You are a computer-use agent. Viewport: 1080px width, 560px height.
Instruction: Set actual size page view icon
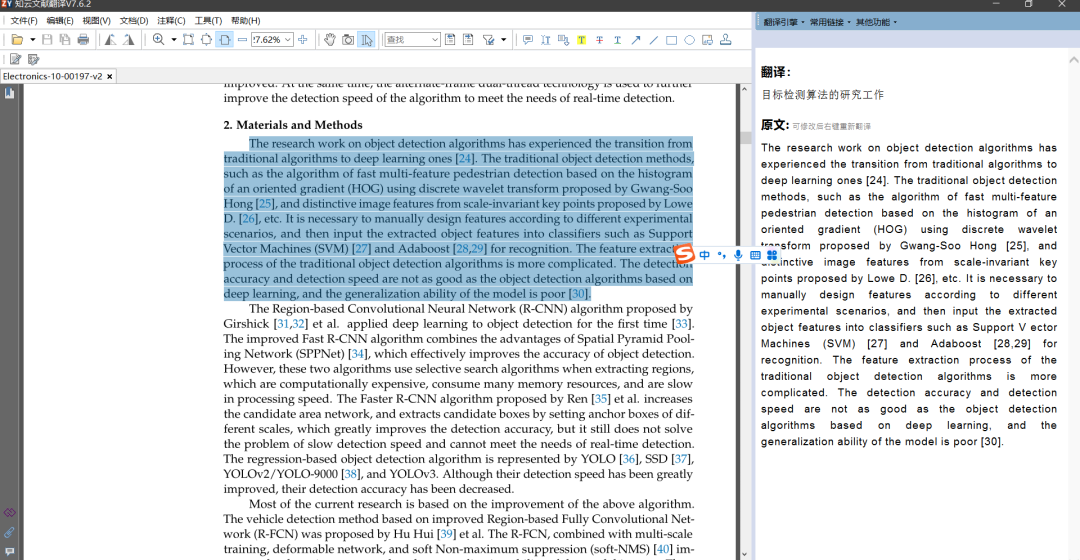[x=188, y=40]
